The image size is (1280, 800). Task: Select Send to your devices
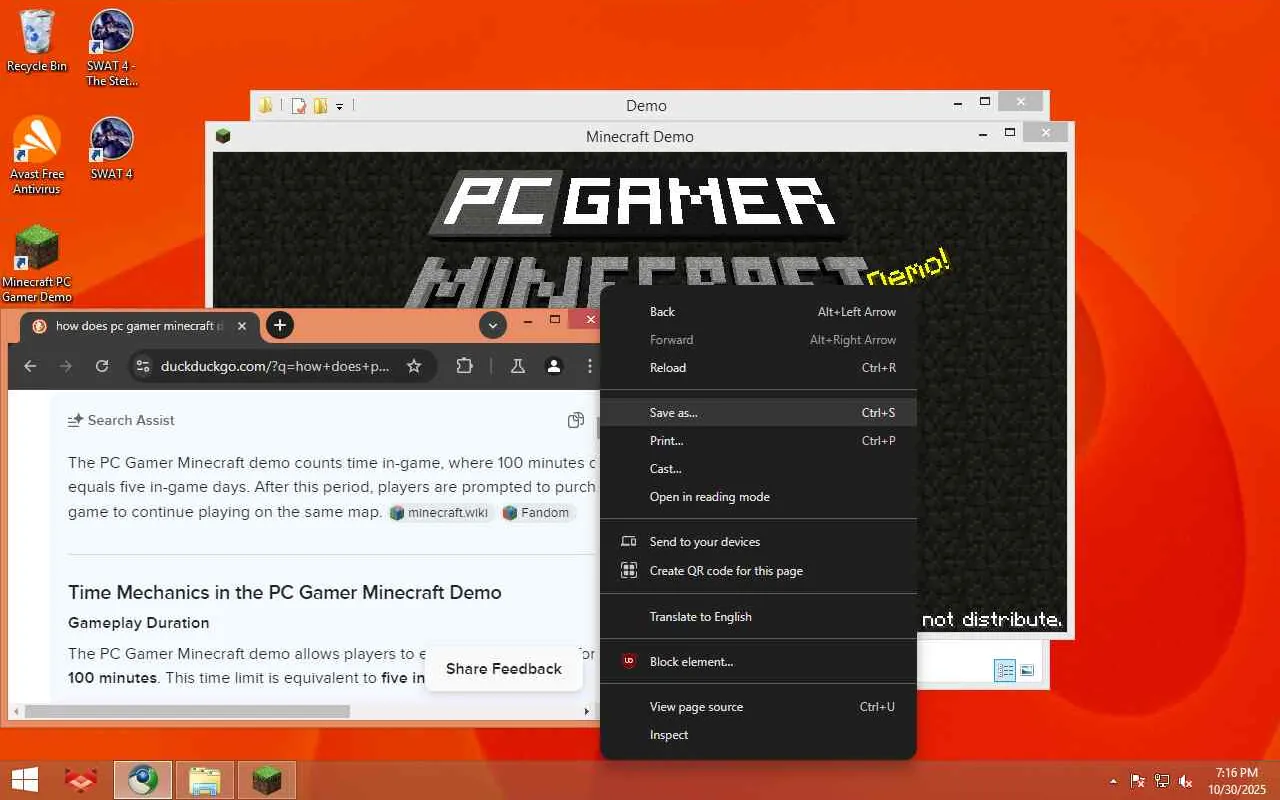pos(758,542)
